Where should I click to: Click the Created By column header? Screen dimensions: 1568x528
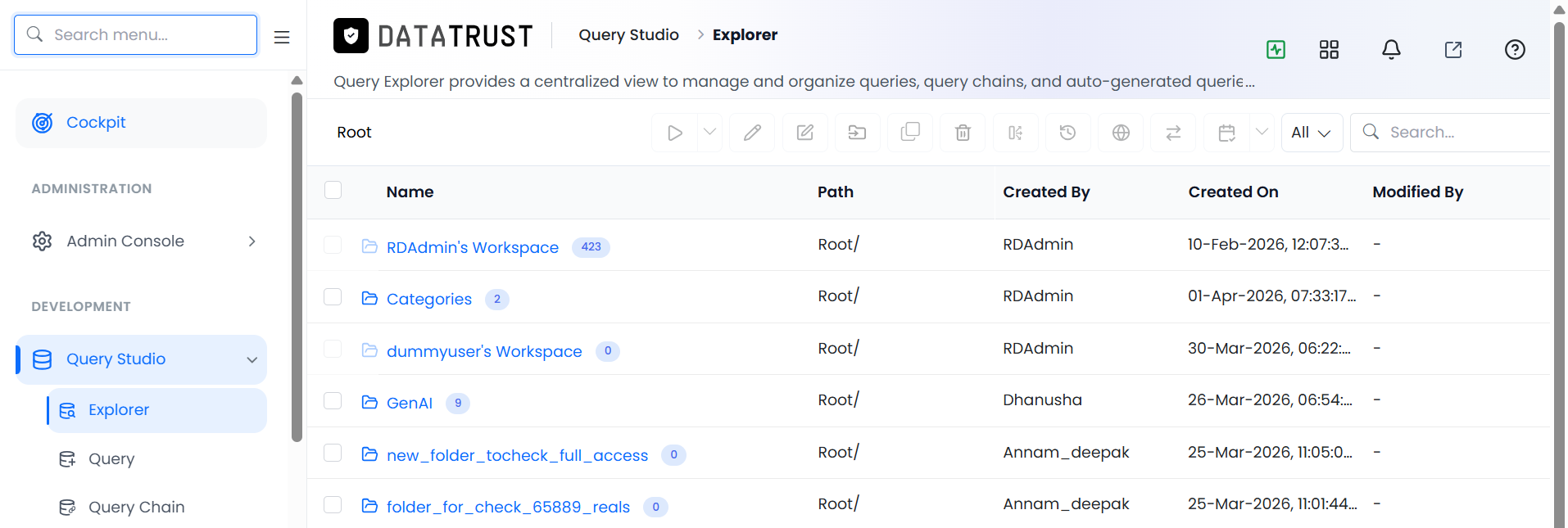[1046, 192]
